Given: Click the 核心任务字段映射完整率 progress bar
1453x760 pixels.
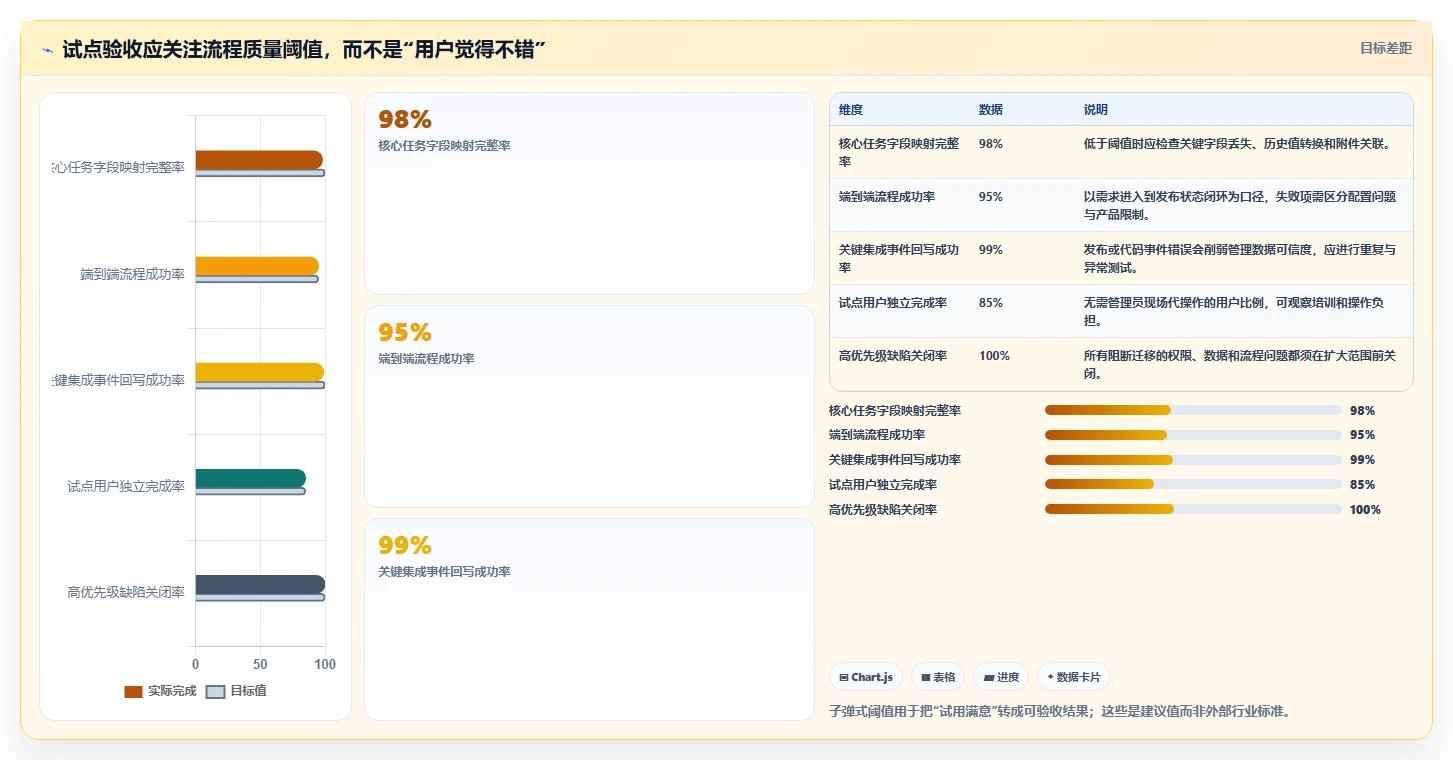Looking at the screenshot, I should pyautogui.click(x=1193, y=410).
